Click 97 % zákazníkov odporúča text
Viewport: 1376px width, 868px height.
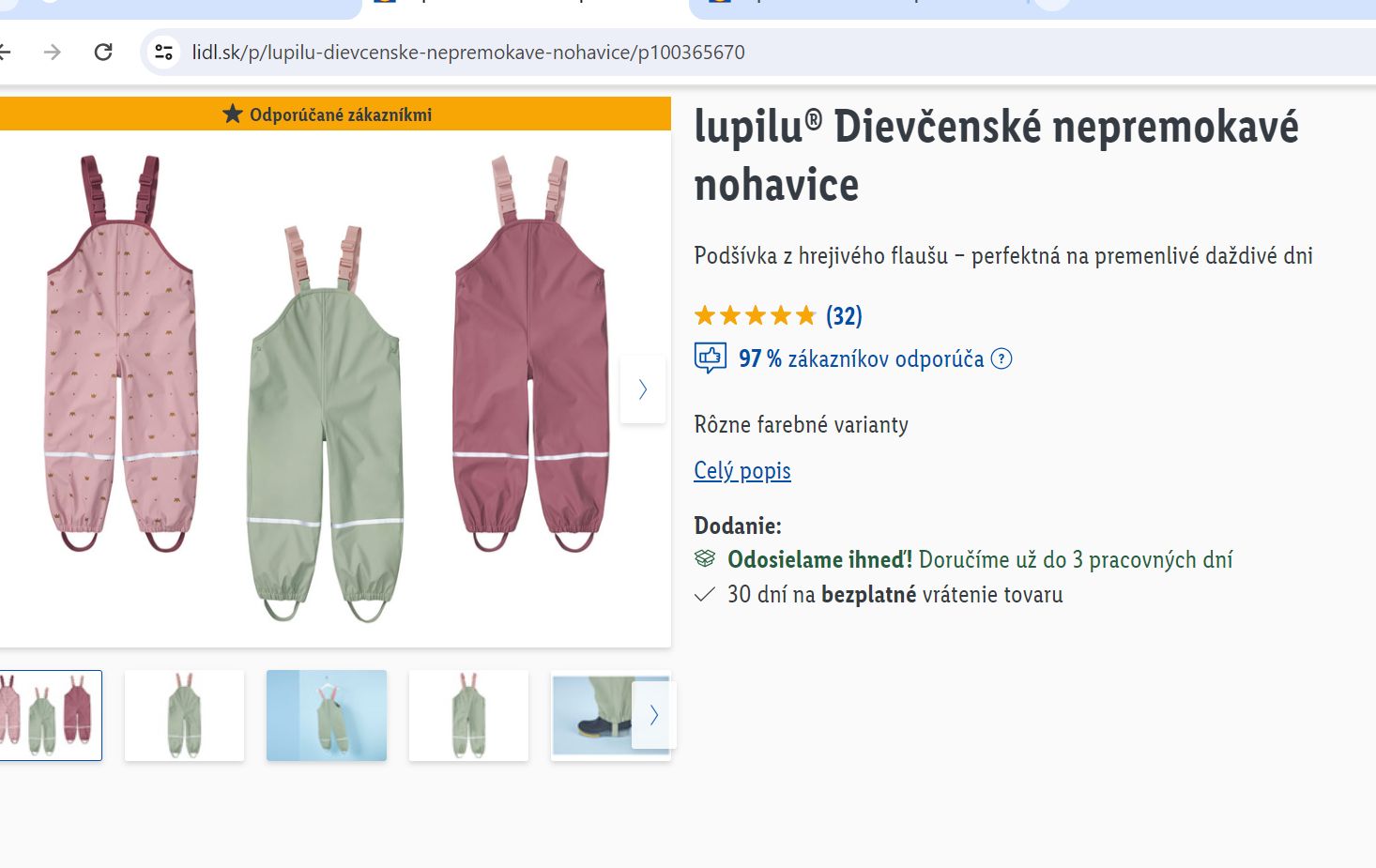[861, 358]
